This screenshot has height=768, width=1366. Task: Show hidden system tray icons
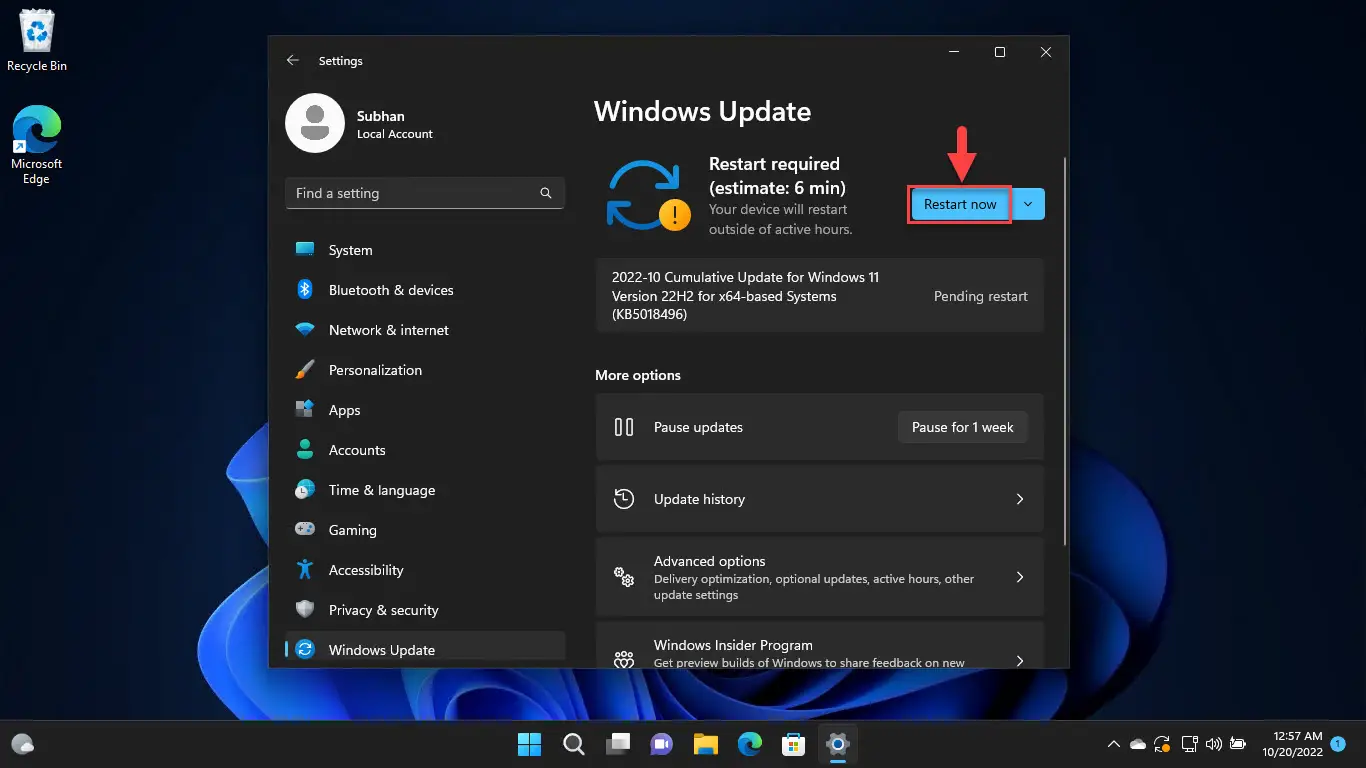click(x=1114, y=744)
